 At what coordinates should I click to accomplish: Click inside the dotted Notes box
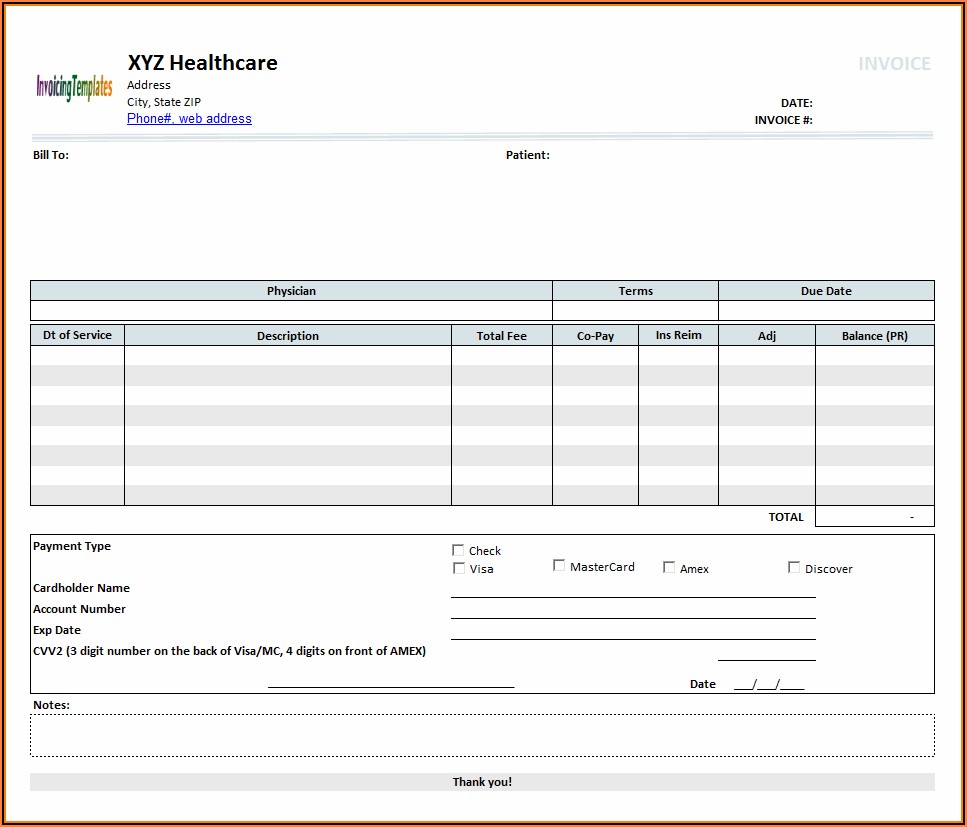(x=482, y=735)
